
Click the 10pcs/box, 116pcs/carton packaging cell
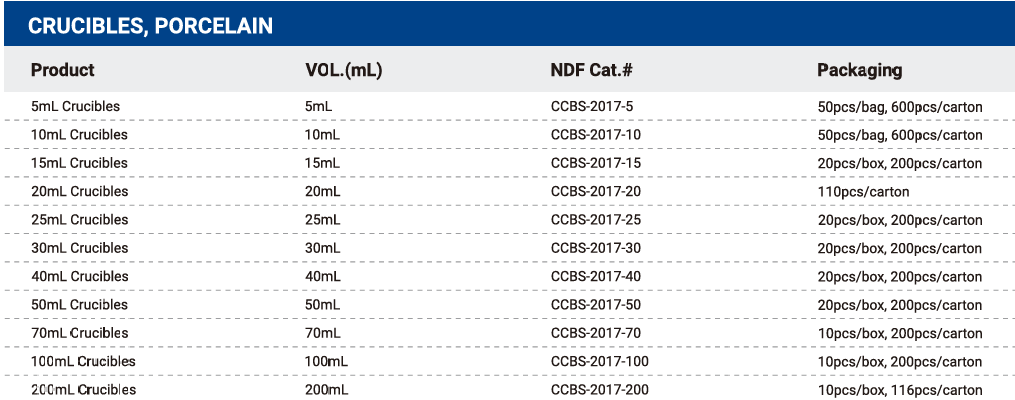[900, 390]
